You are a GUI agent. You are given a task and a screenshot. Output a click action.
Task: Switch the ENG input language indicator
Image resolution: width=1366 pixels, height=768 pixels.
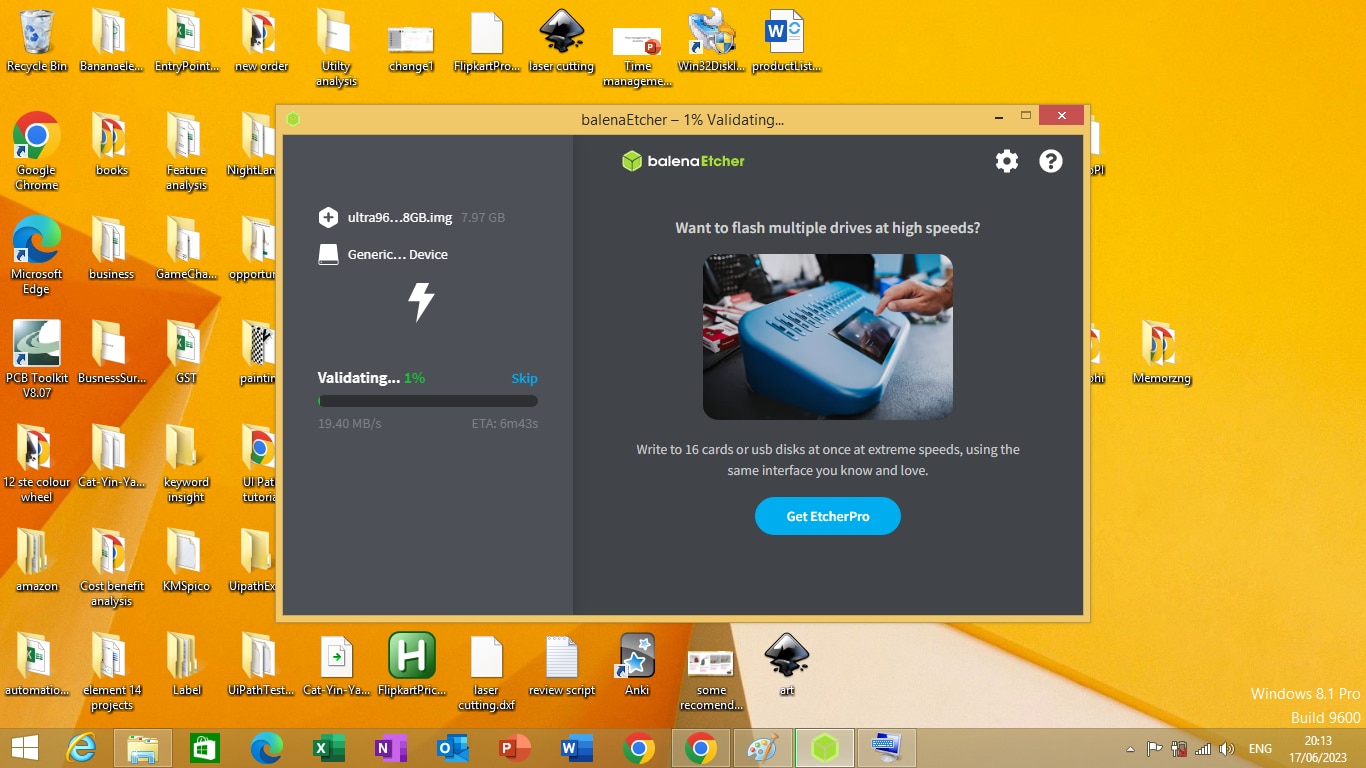tap(1260, 748)
